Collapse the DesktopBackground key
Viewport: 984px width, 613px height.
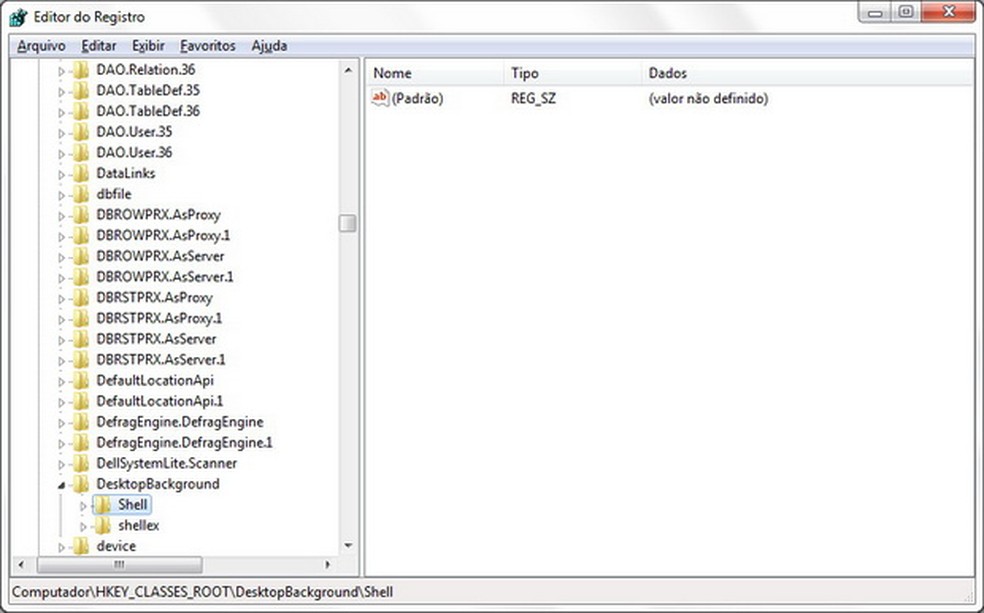click(x=62, y=485)
